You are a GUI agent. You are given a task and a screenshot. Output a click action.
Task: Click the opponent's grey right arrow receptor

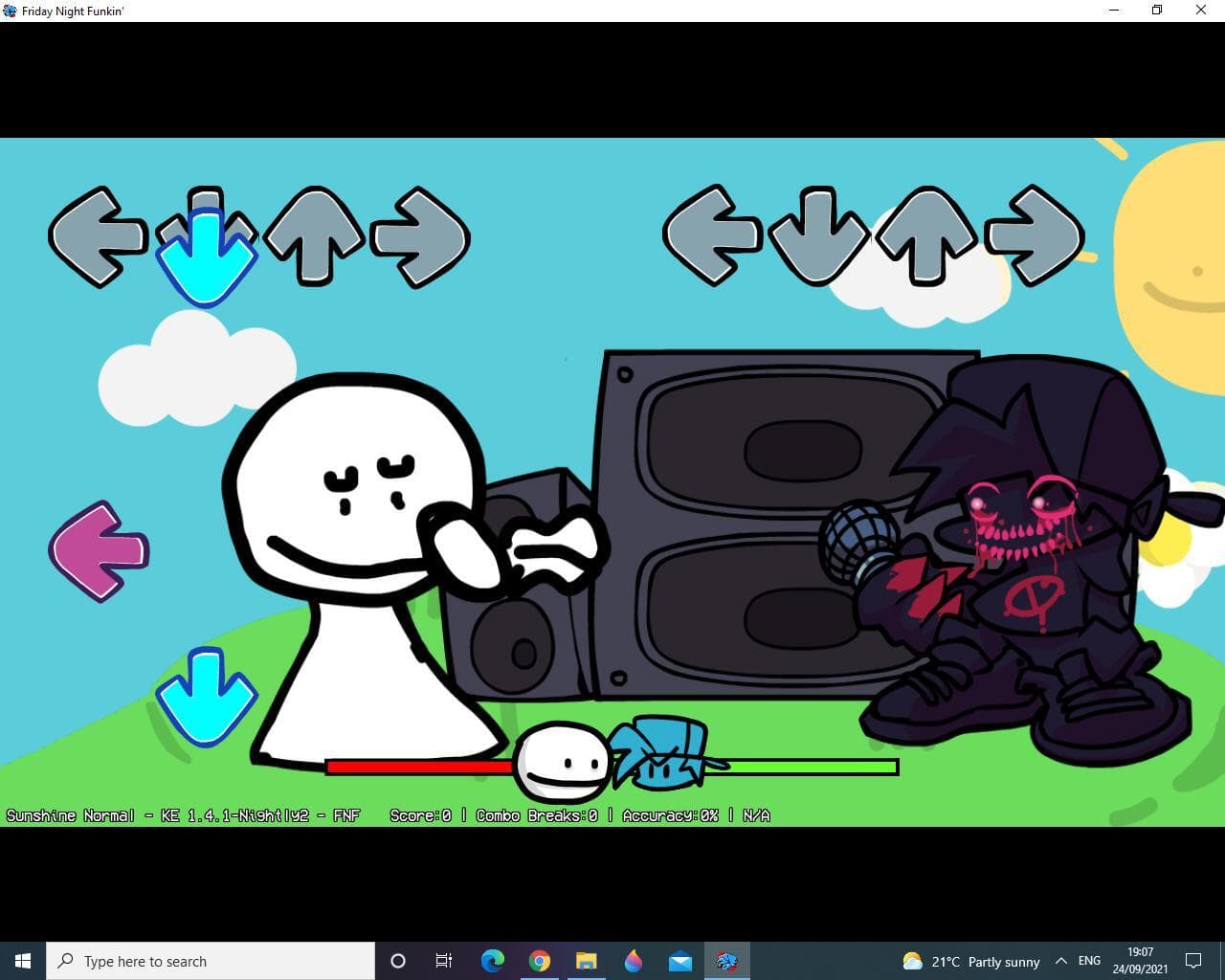point(420,236)
